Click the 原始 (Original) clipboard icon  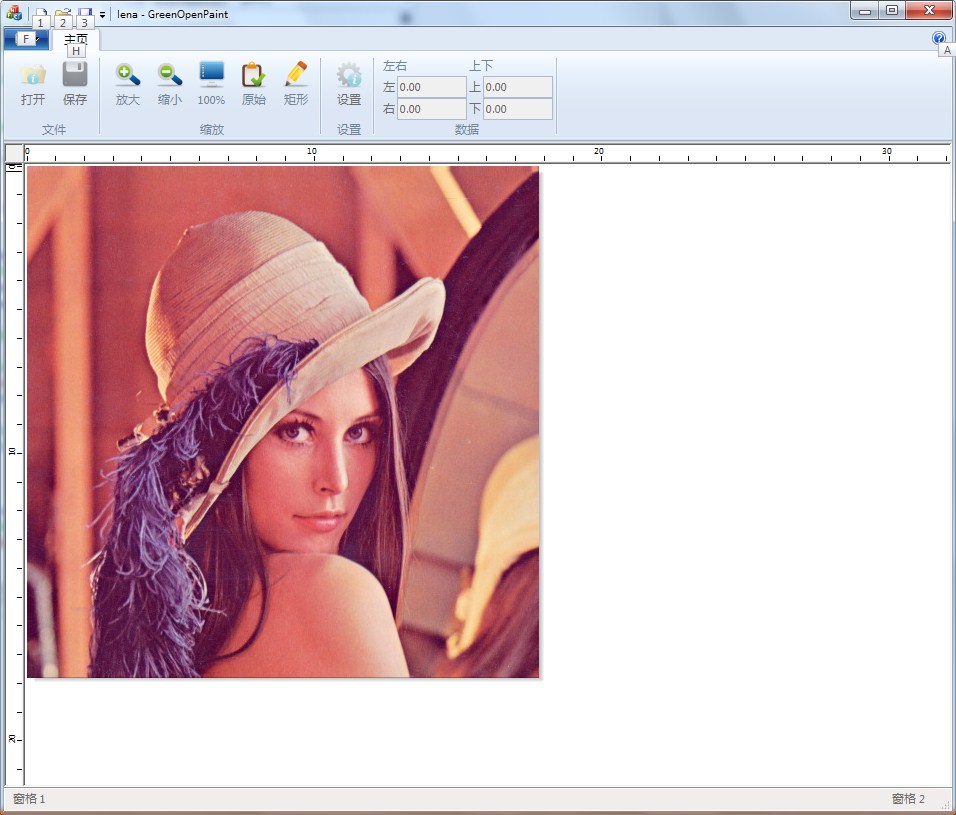(x=254, y=75)
